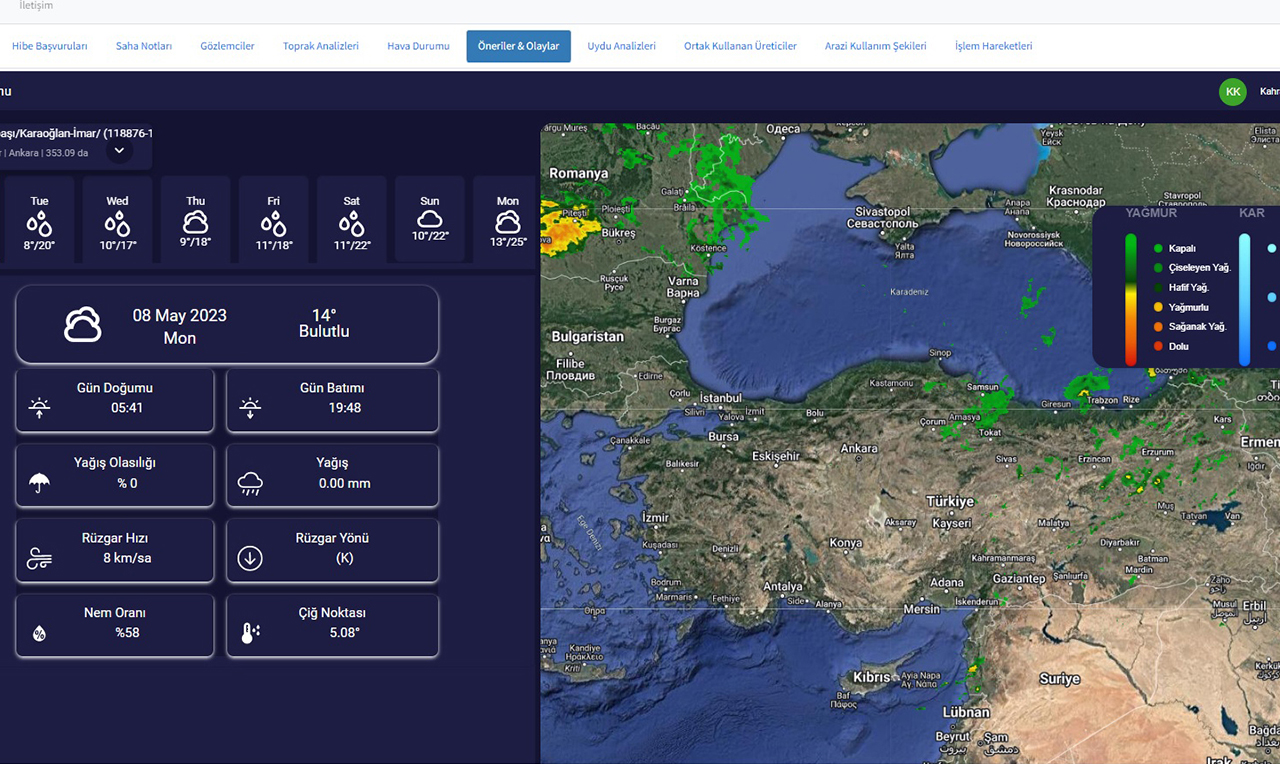Click the %58 humidity value
This screenshot has height=764, width=1280.
[127, 633]
